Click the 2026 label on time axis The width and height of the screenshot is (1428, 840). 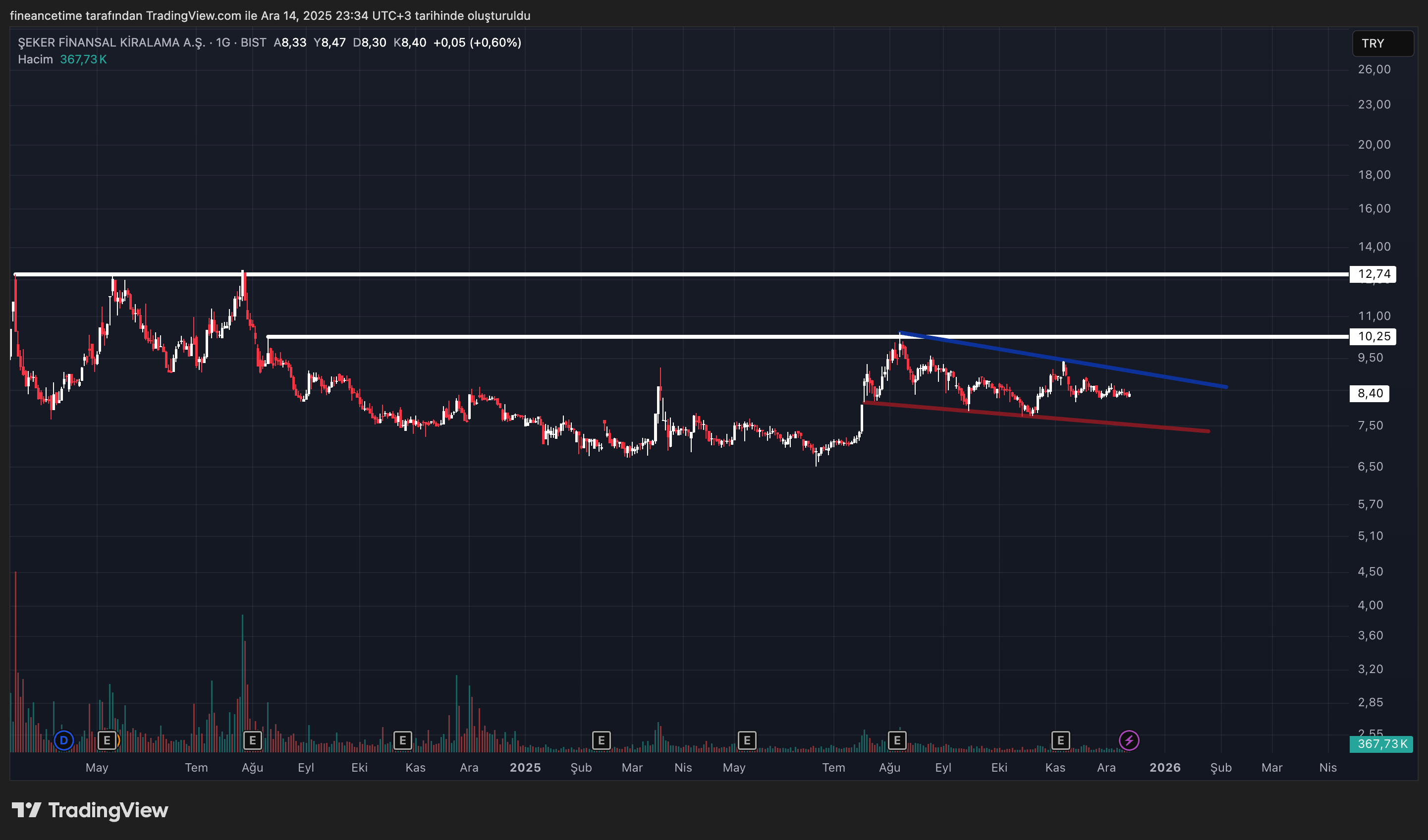tap(1164, 768)
